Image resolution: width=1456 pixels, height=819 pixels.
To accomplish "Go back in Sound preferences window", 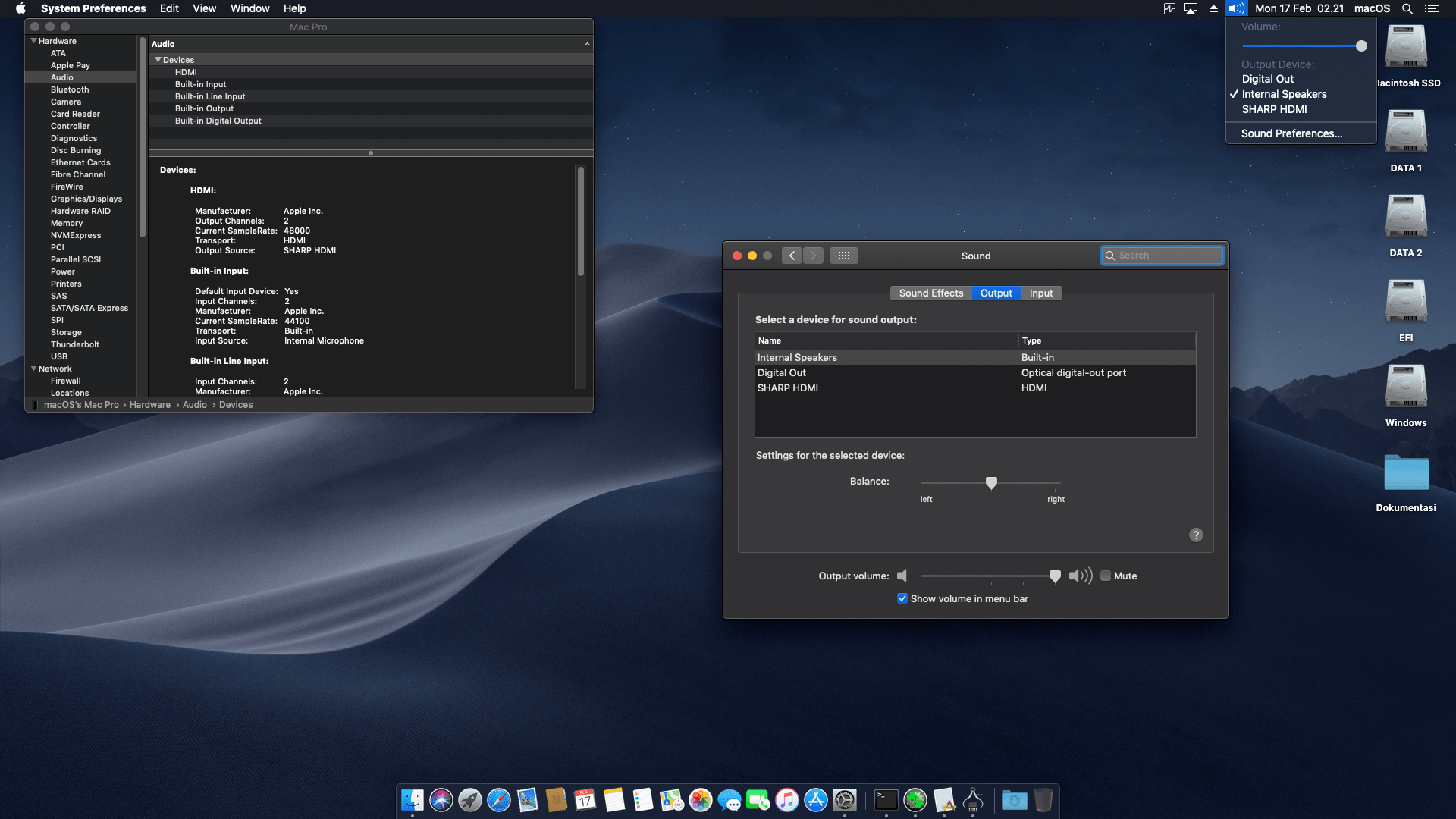I will coord(792,256).
